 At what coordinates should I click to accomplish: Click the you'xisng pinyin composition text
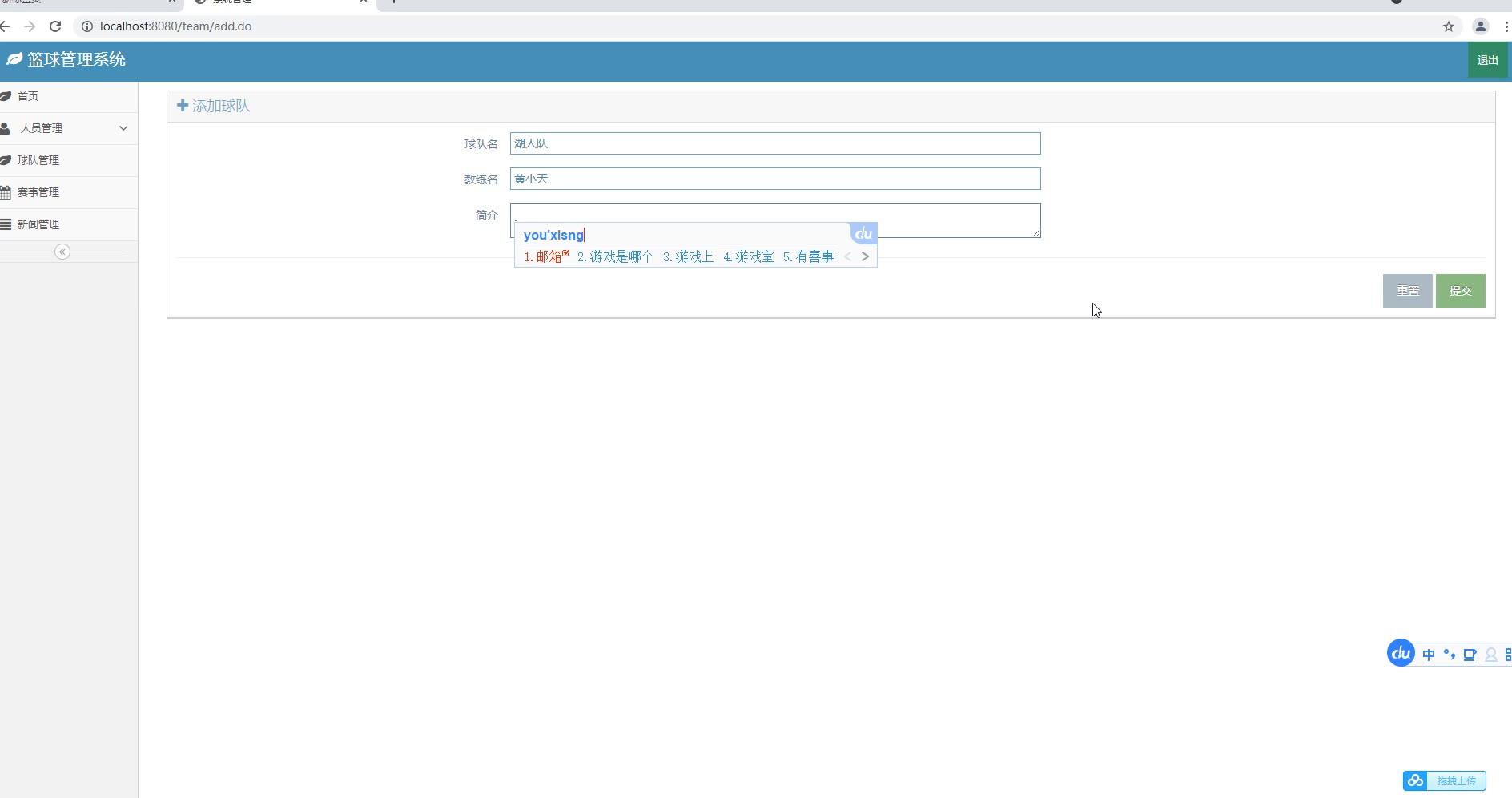pos(553,235)
